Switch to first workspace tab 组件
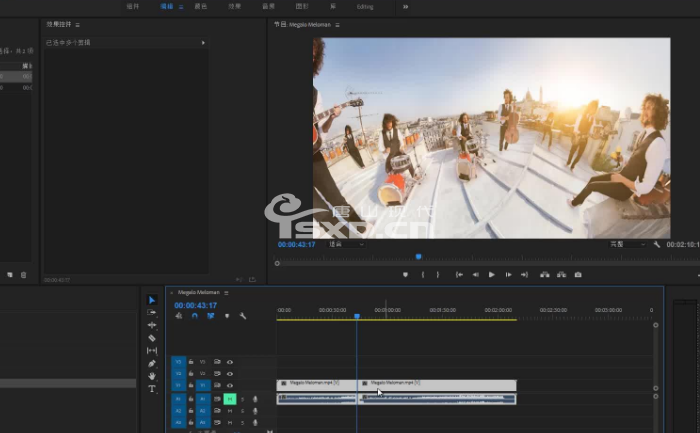 pyautogui.click(x=133, y=6)
